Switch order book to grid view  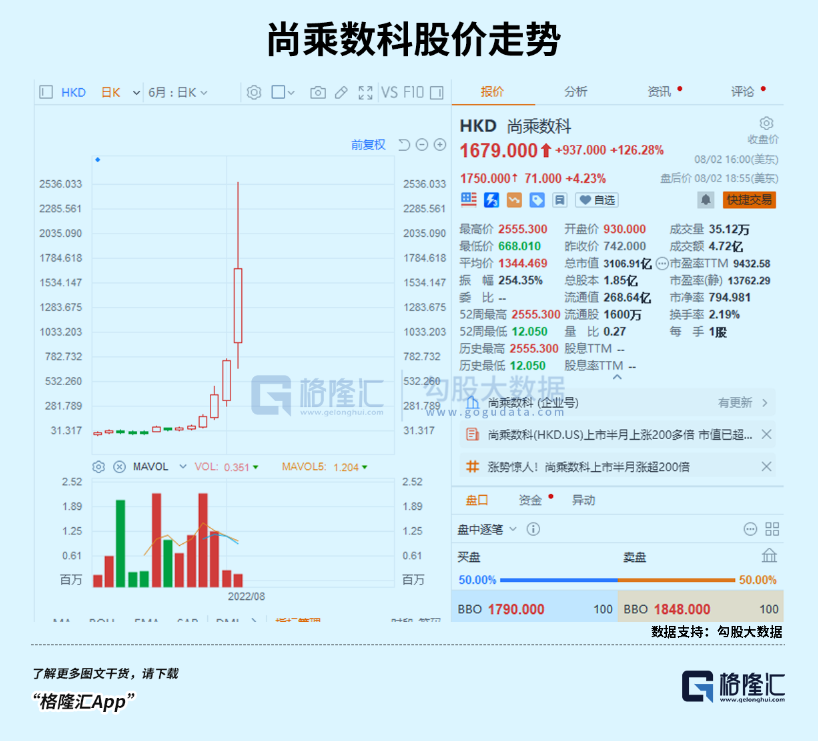[x=772, y=529]
